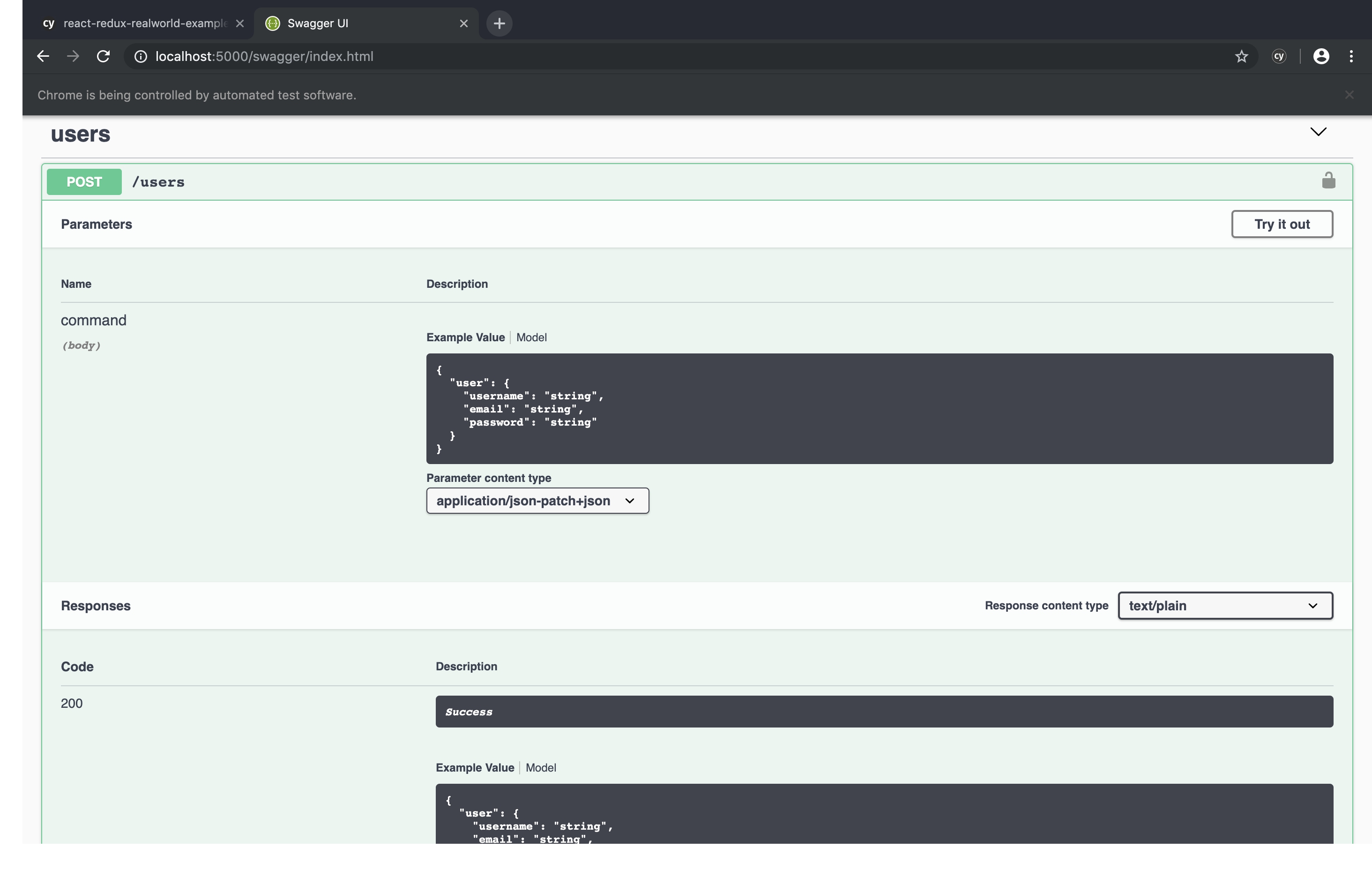The height and width of the screenshot is (870, 1372).
Task: Dismiss the automated test software banner
Action: point(1349,95)
